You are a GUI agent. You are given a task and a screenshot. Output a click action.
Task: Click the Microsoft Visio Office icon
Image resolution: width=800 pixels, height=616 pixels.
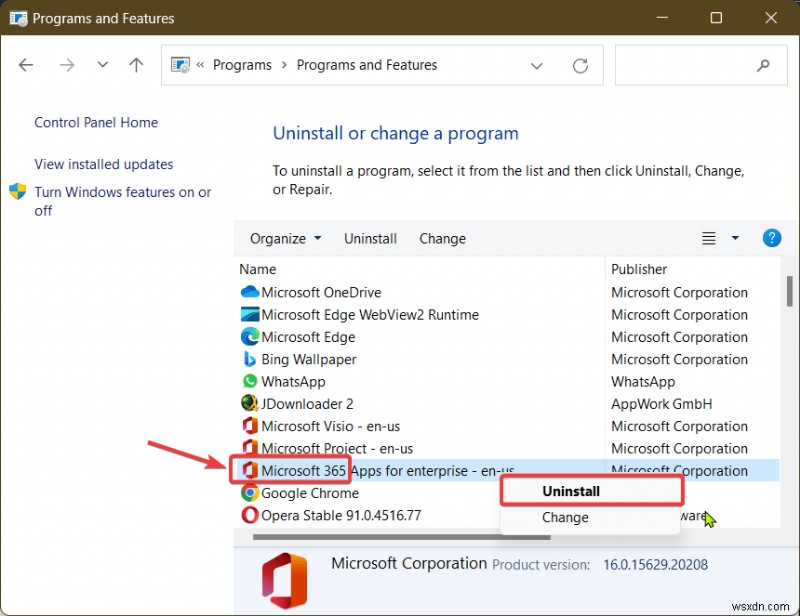pyautogui.click(x=249, y=426)
